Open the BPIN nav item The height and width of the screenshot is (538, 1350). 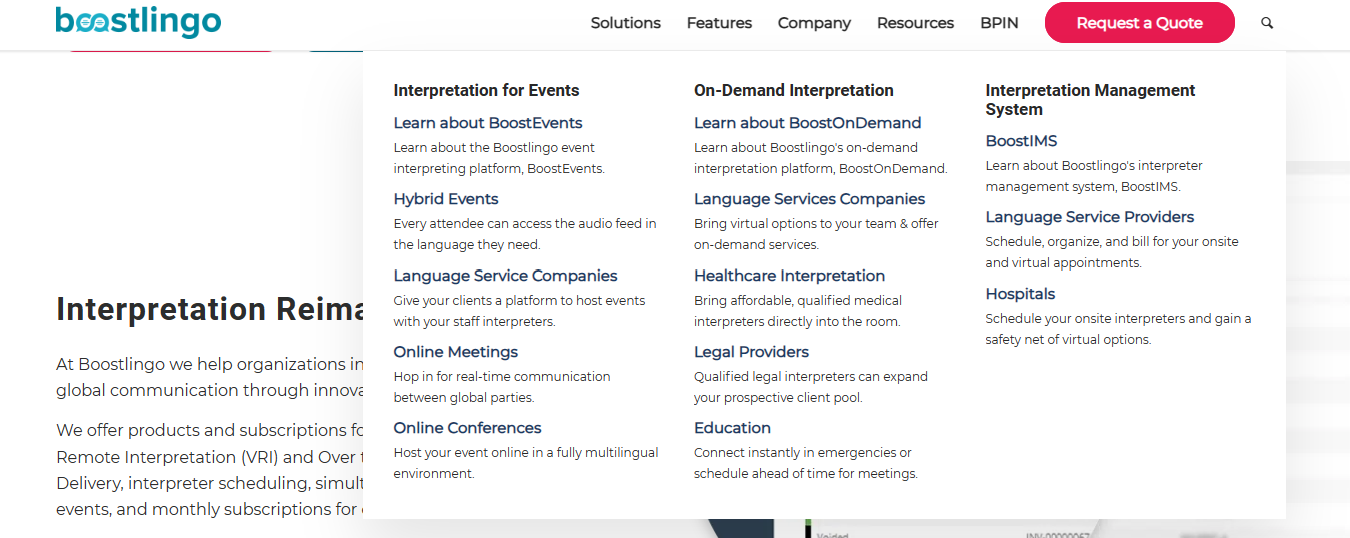click(x=999, y=23)
